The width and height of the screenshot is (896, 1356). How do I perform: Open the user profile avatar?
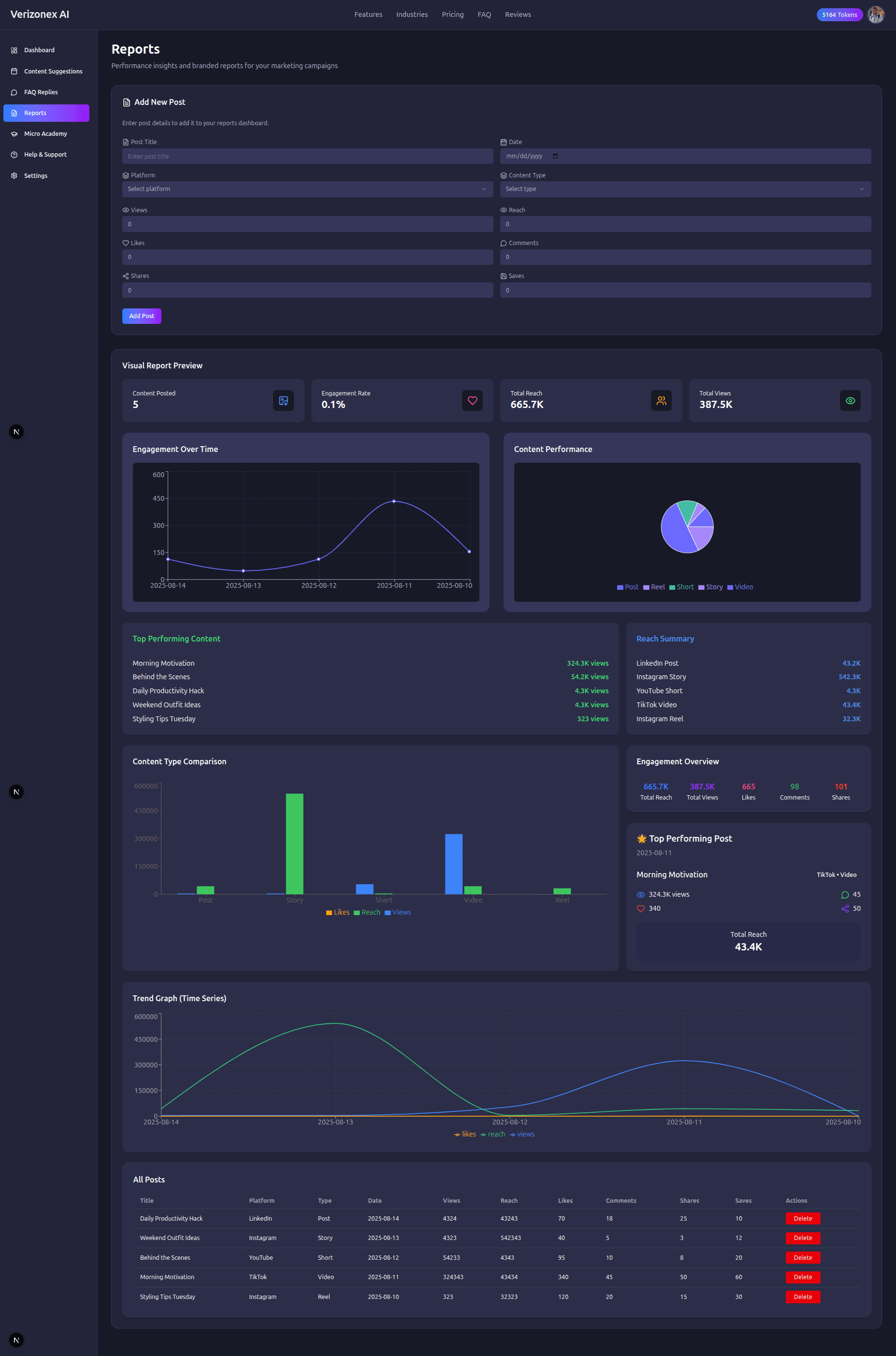[875, 15]
